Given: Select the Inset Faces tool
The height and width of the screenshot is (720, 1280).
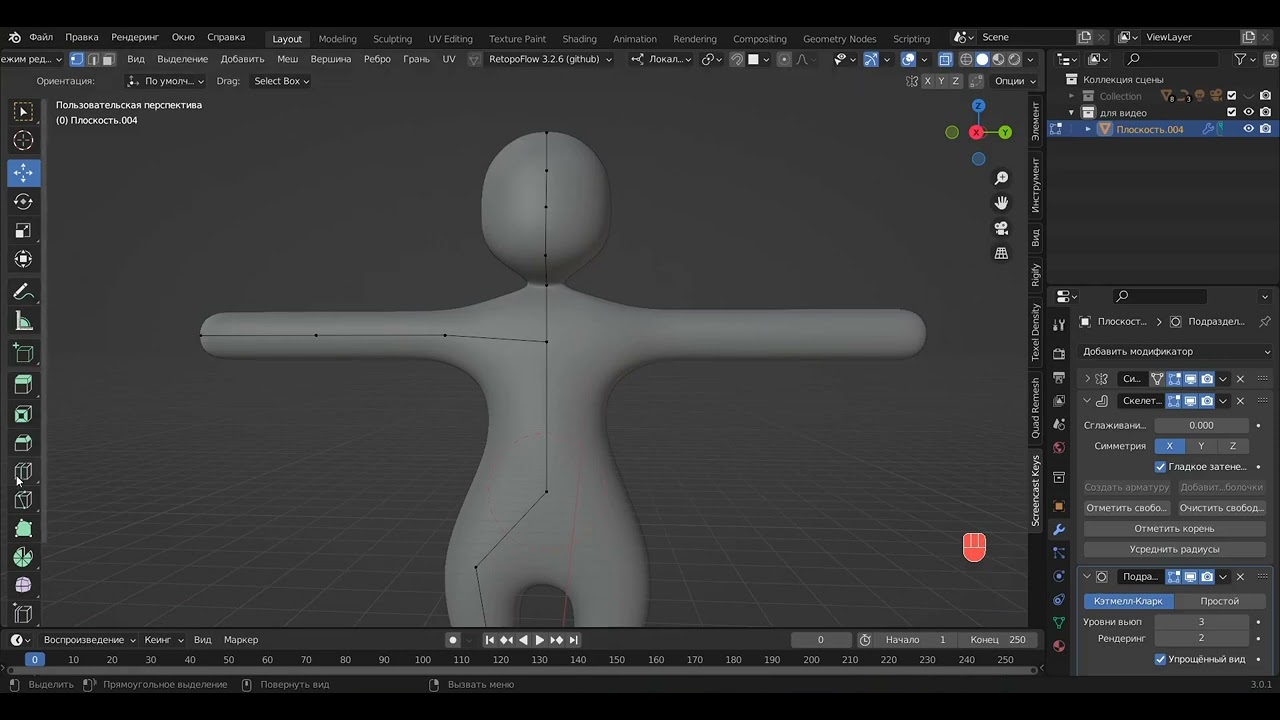Looking at the screenshot, I should point(23,414).
